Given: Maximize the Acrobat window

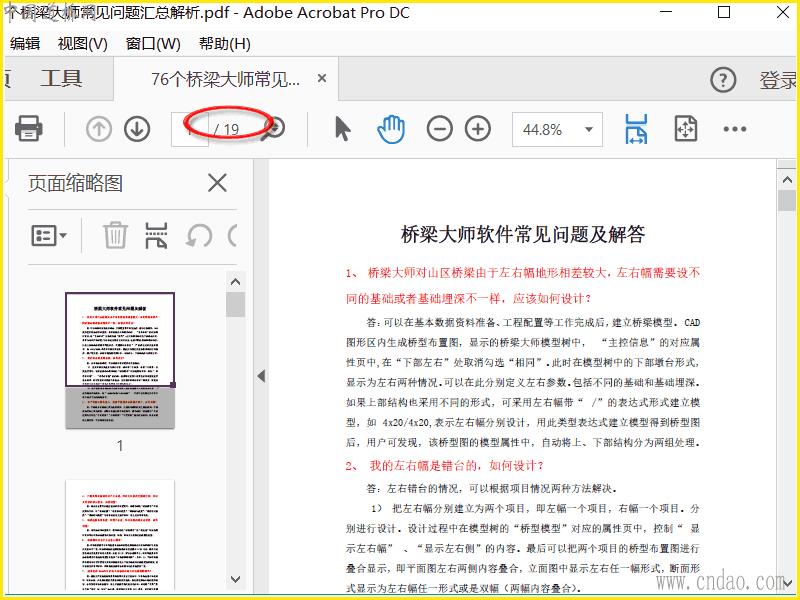Looking at the screenshot, I should (723, 12).
